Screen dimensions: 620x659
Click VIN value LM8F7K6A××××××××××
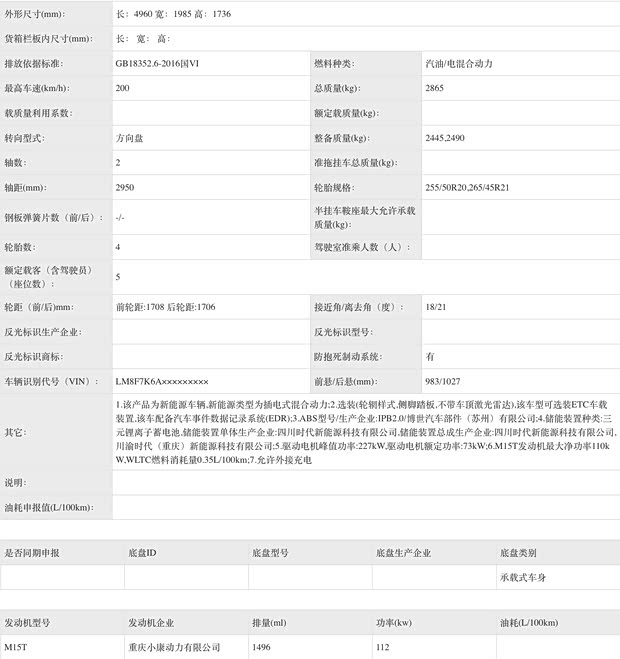pos(162,382)
